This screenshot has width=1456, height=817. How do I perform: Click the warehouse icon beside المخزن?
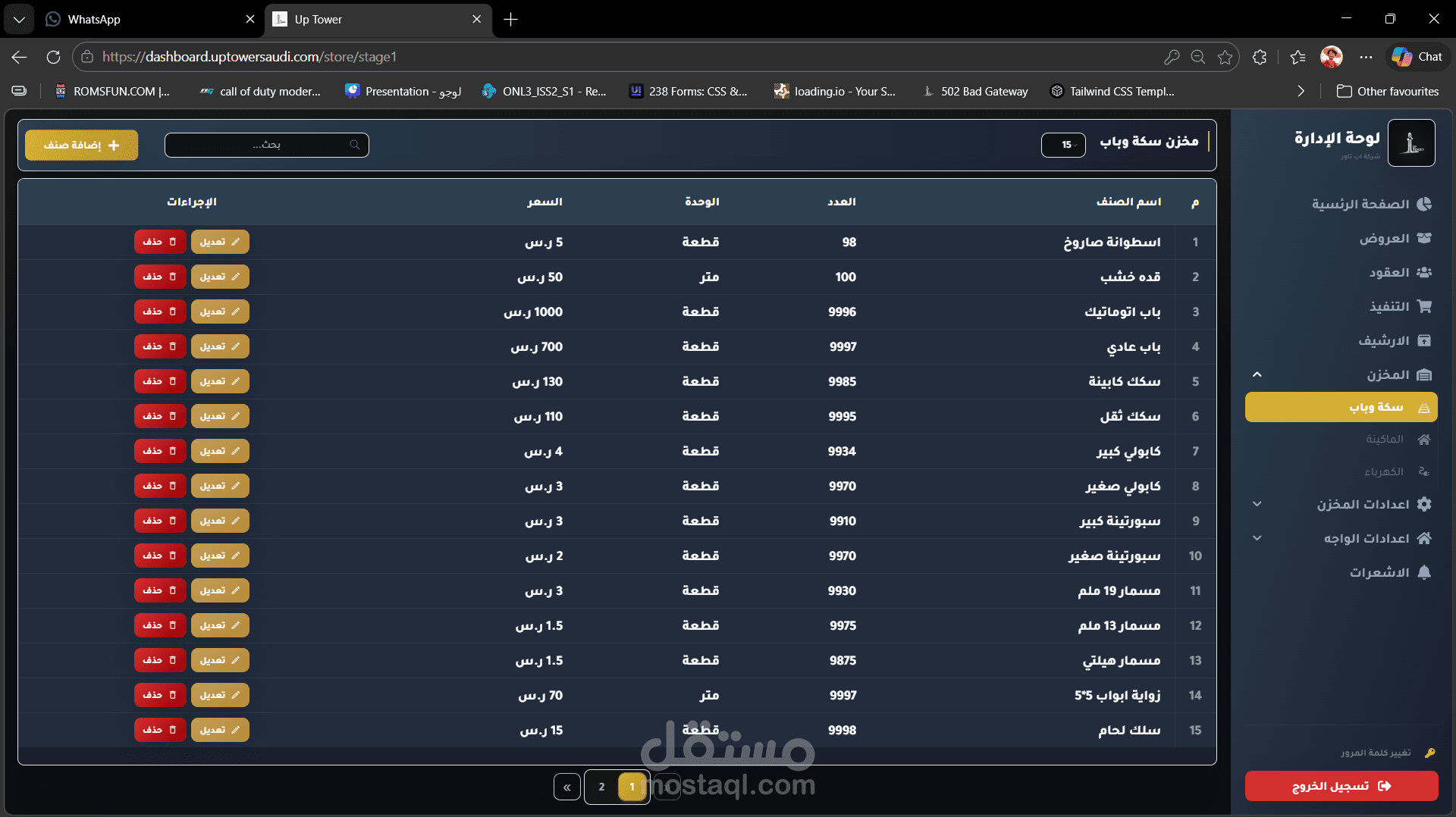click(x=1426, y=374)
